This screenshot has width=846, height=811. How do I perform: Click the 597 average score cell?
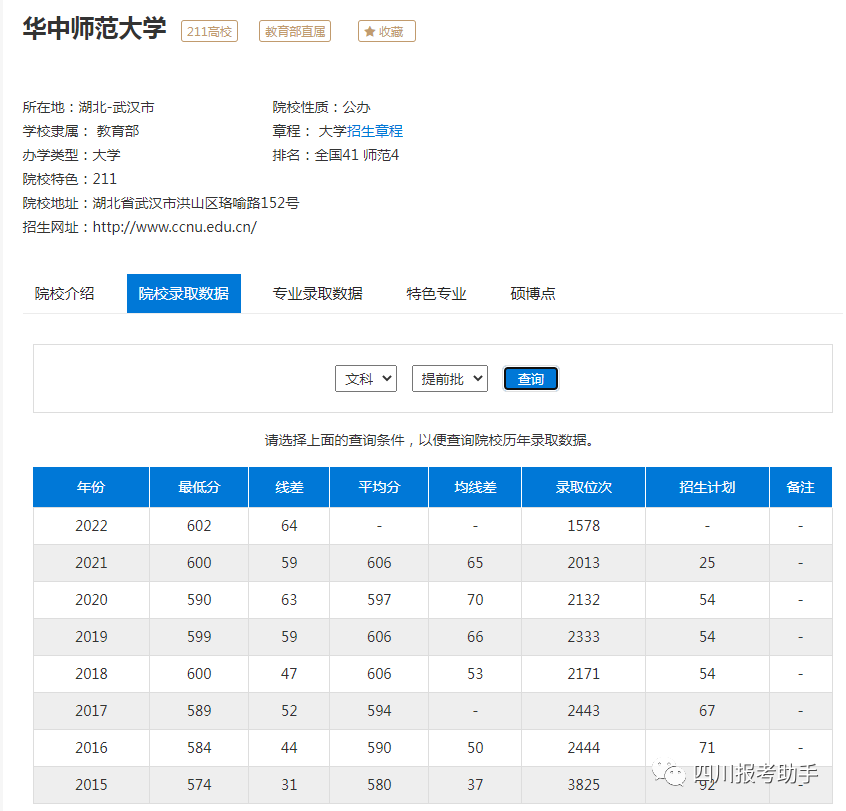coord(379,599)
